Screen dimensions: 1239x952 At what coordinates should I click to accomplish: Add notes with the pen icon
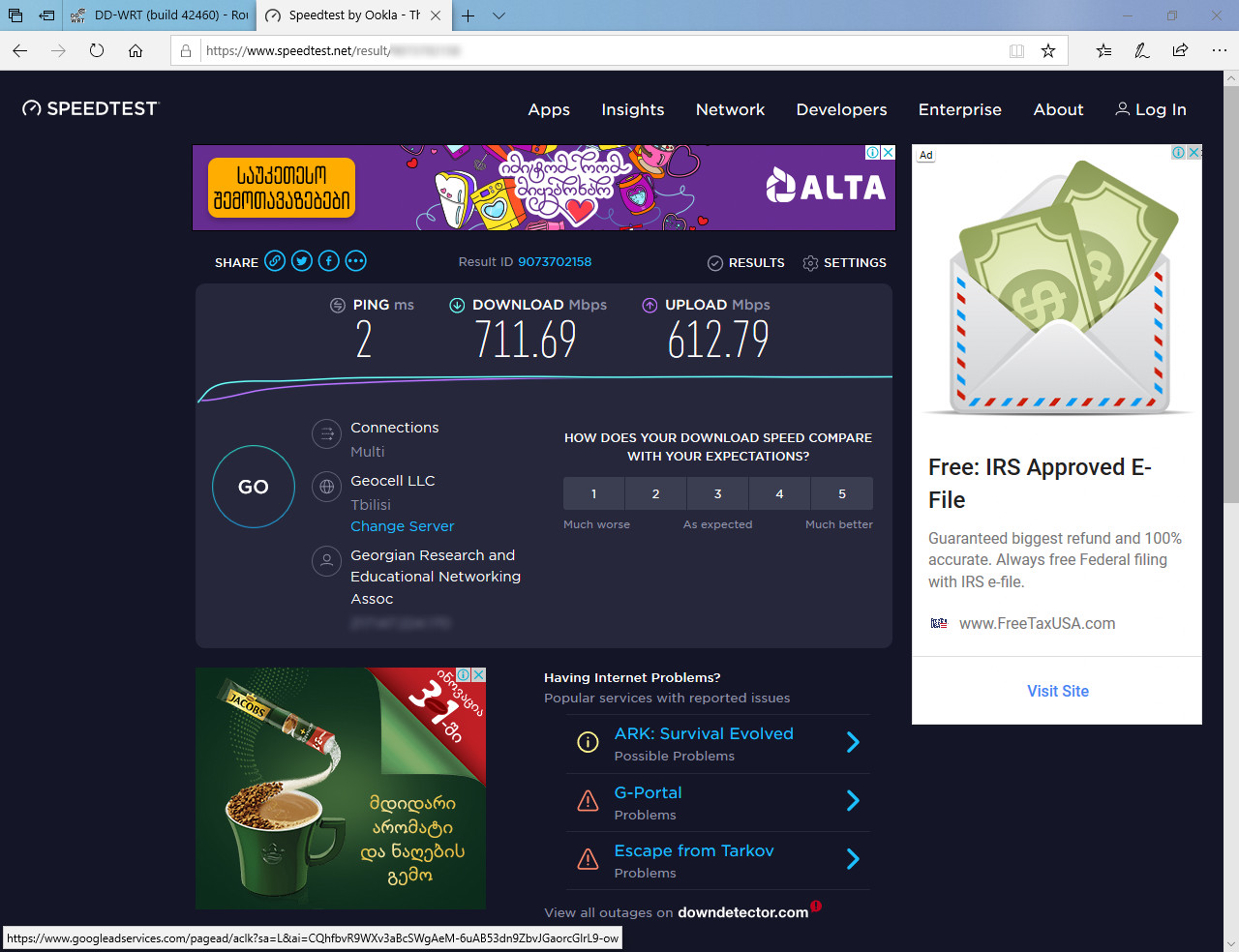point(1142,50)
